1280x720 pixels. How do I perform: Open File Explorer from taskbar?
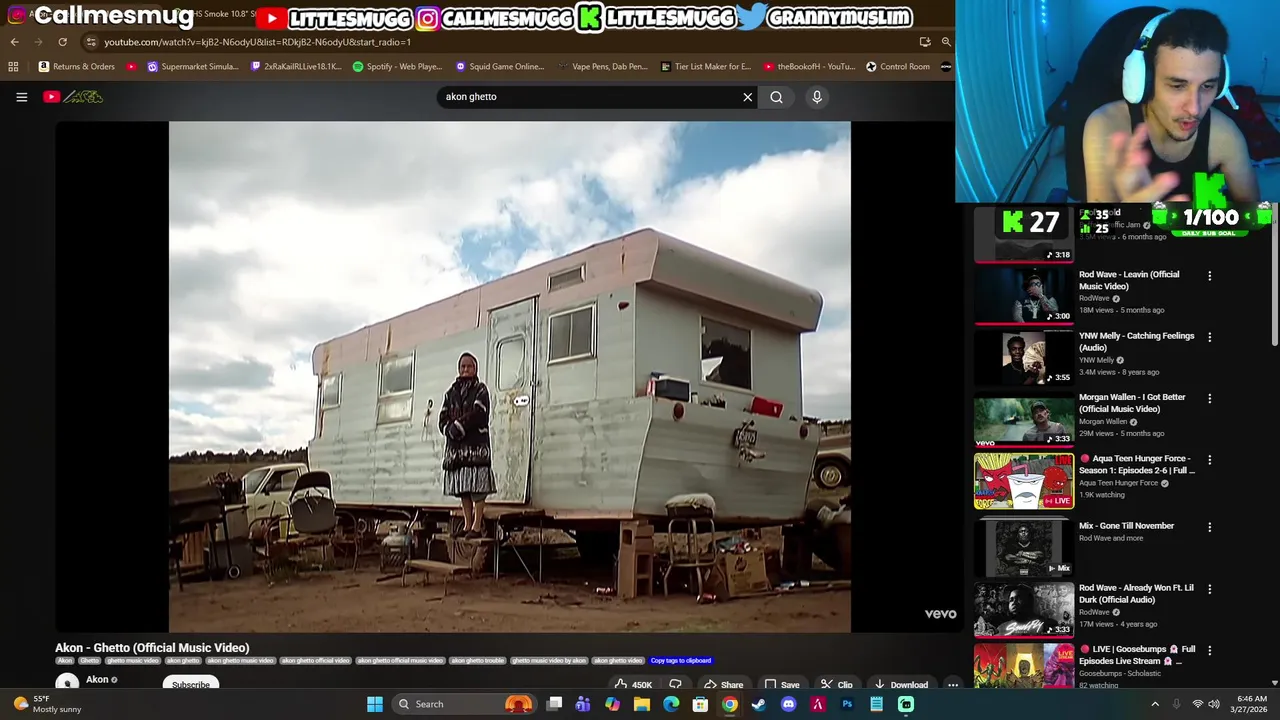(x=641, y=704)
